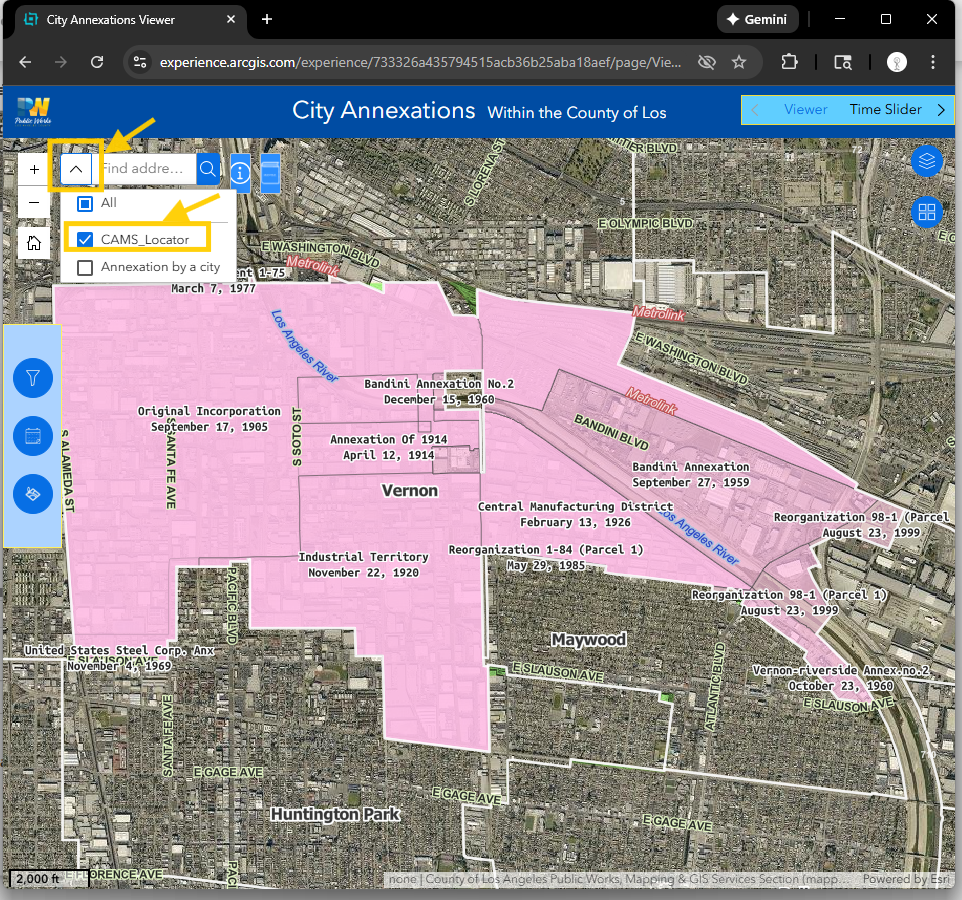Screen dimensions: 962x900
Task: Click the map zoom out minus button
Action: click(x=34, y=203)
